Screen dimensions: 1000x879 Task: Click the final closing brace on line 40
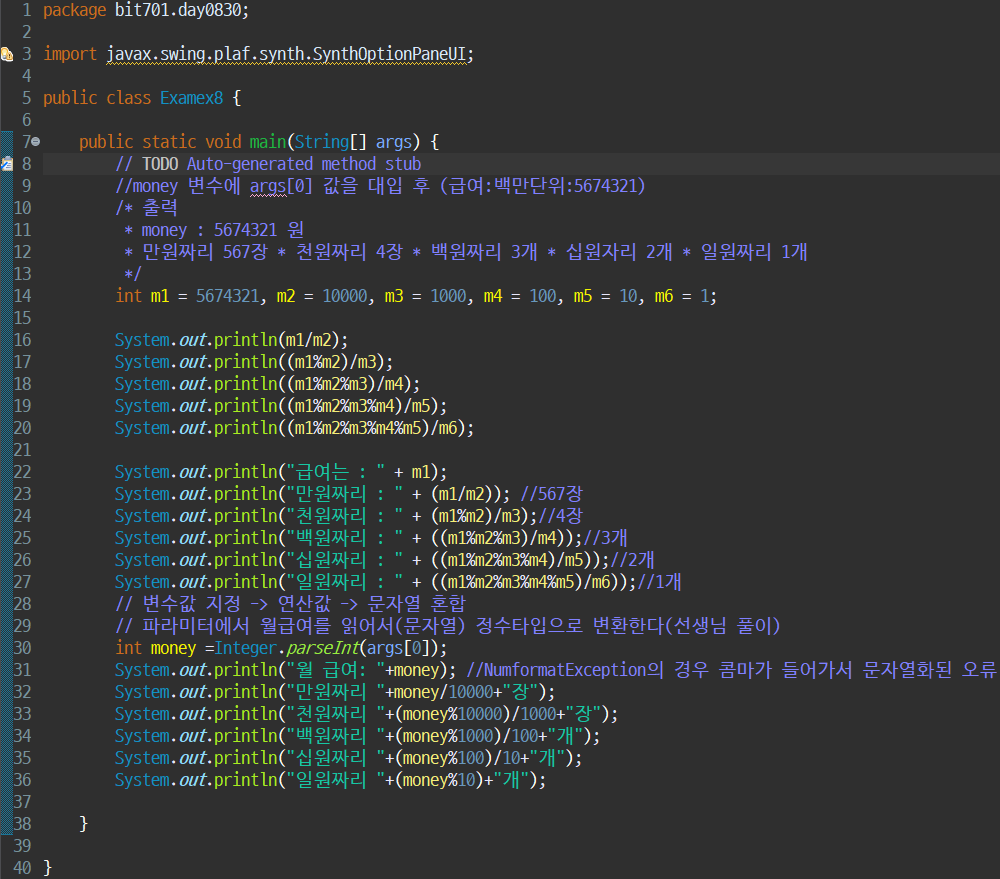point(47,868)
